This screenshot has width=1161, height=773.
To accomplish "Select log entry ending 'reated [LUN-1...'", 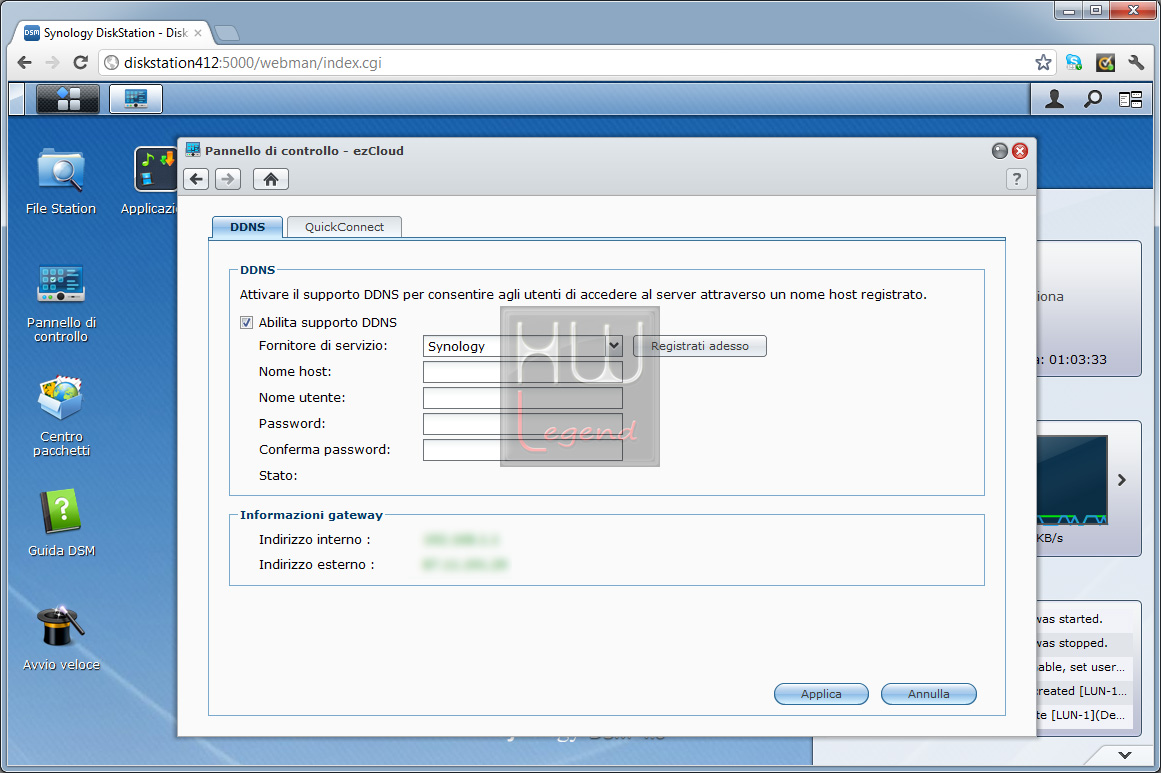I will pos(1081,692).
